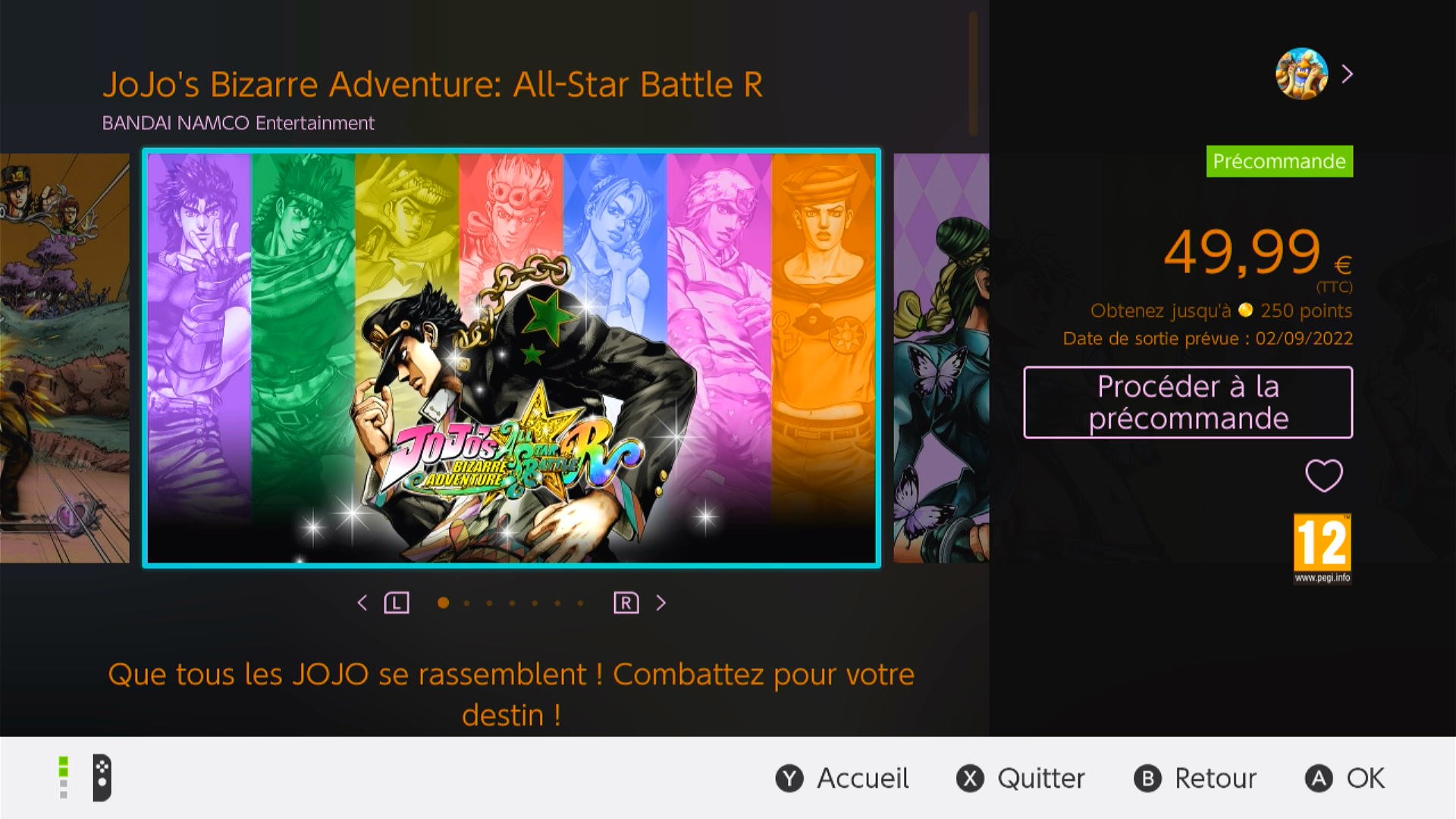This screenshot has height=819, width=1456.
Task: Click the R shoulder button icon
Action: (626, 603)
